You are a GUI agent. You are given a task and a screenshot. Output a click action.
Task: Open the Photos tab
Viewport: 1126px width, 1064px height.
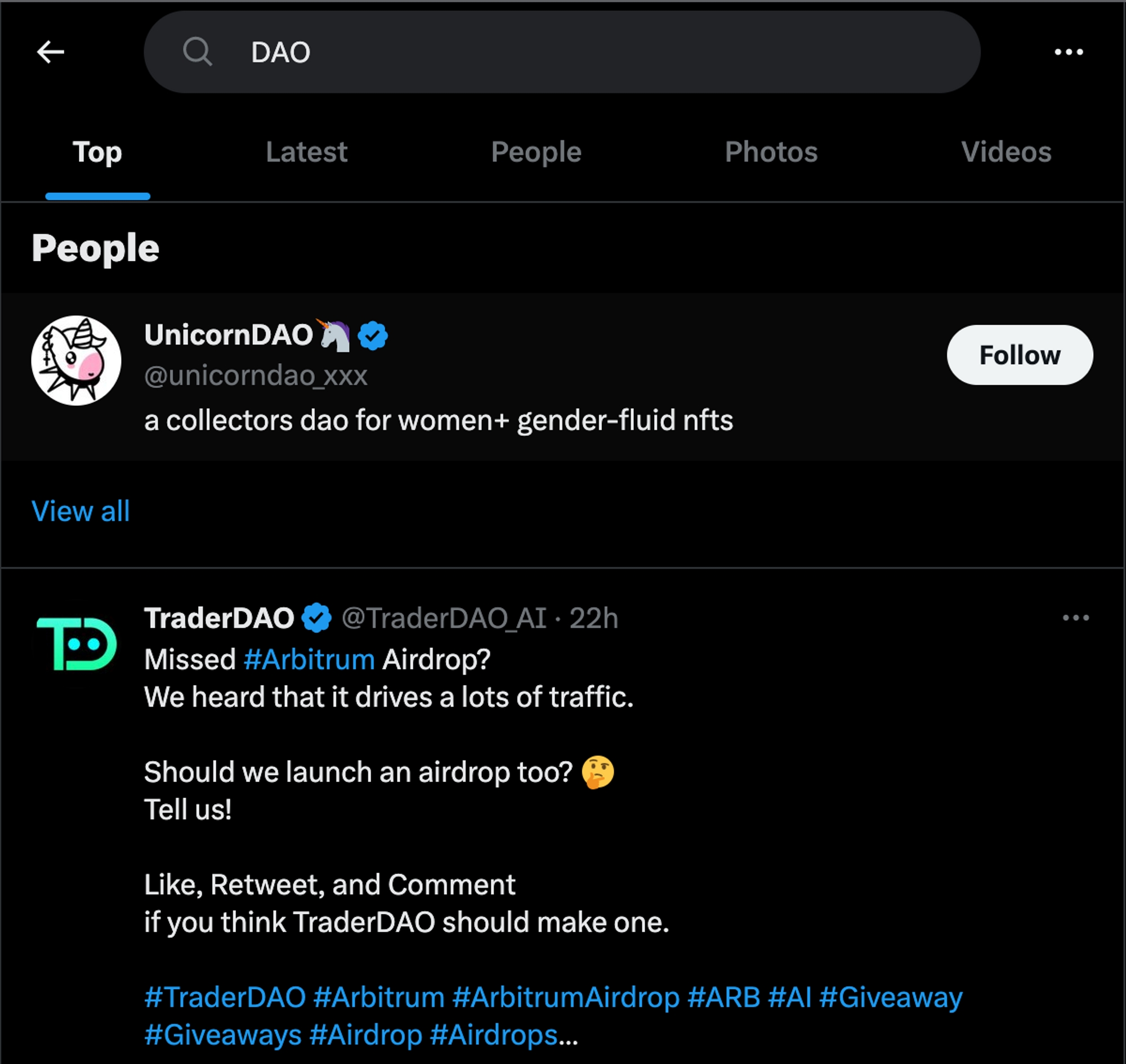[771, 152]
